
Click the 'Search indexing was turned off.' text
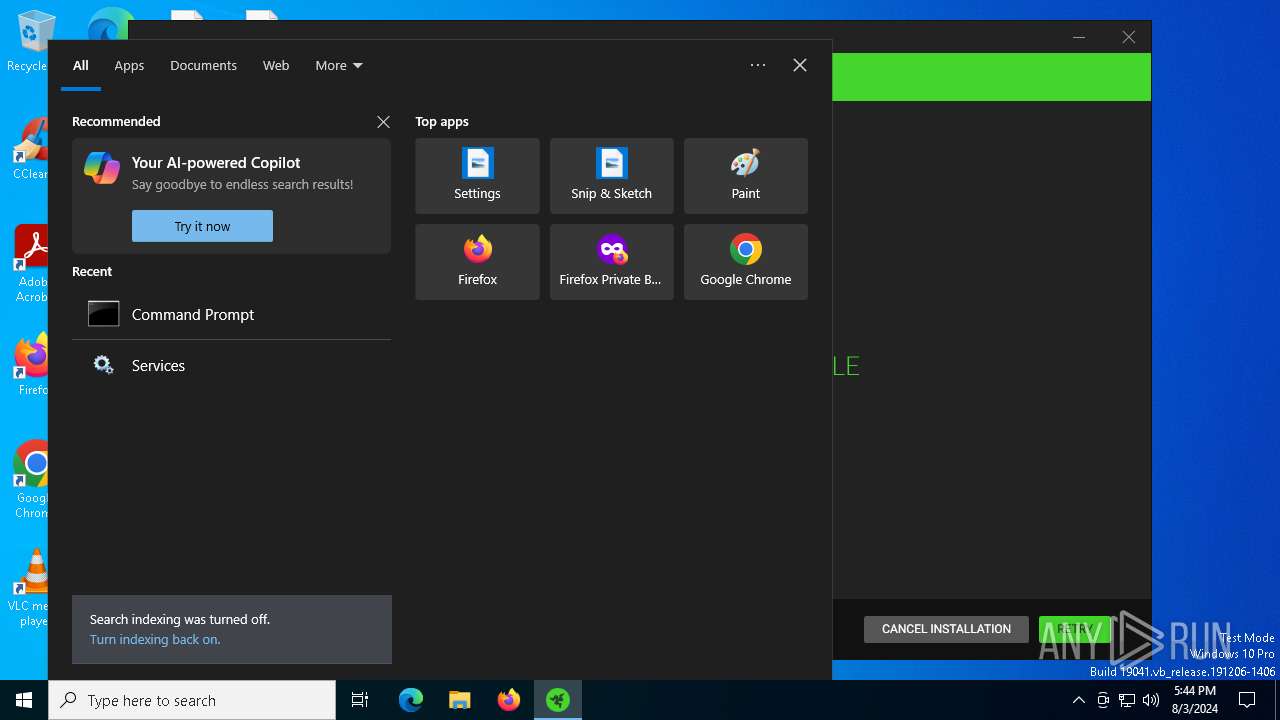(180, 620)
